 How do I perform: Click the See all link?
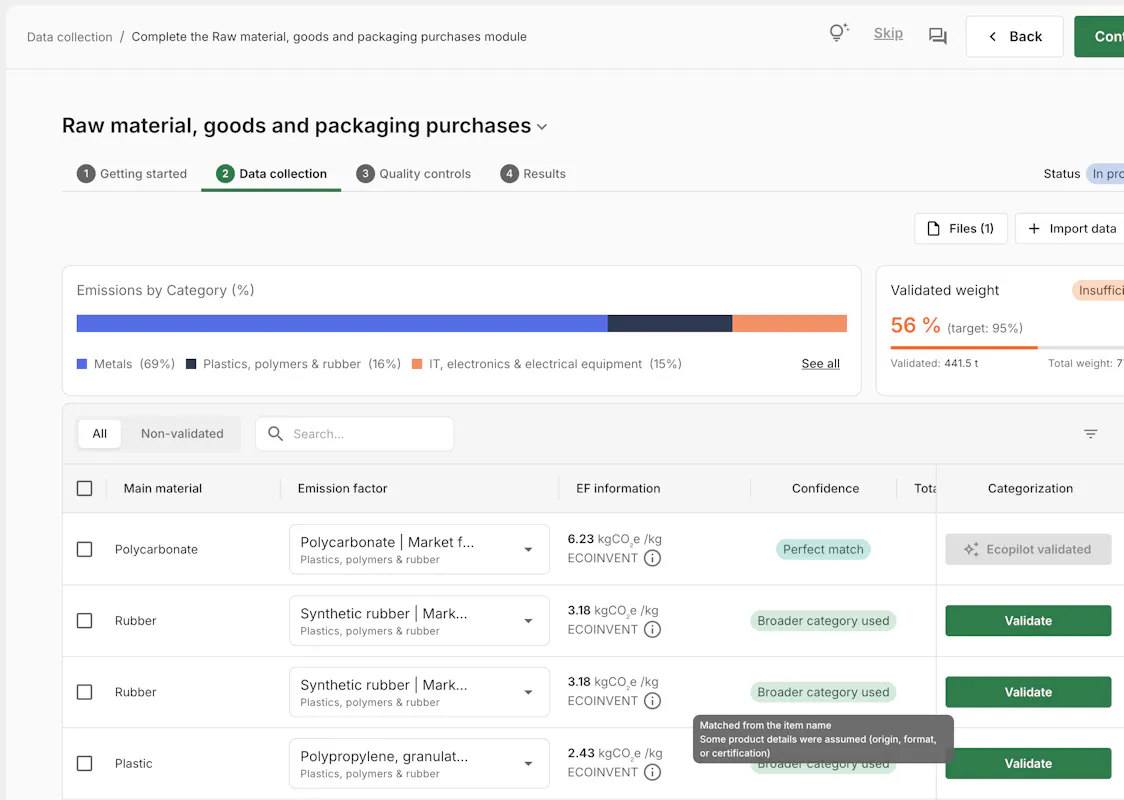[x=821, y=363]
